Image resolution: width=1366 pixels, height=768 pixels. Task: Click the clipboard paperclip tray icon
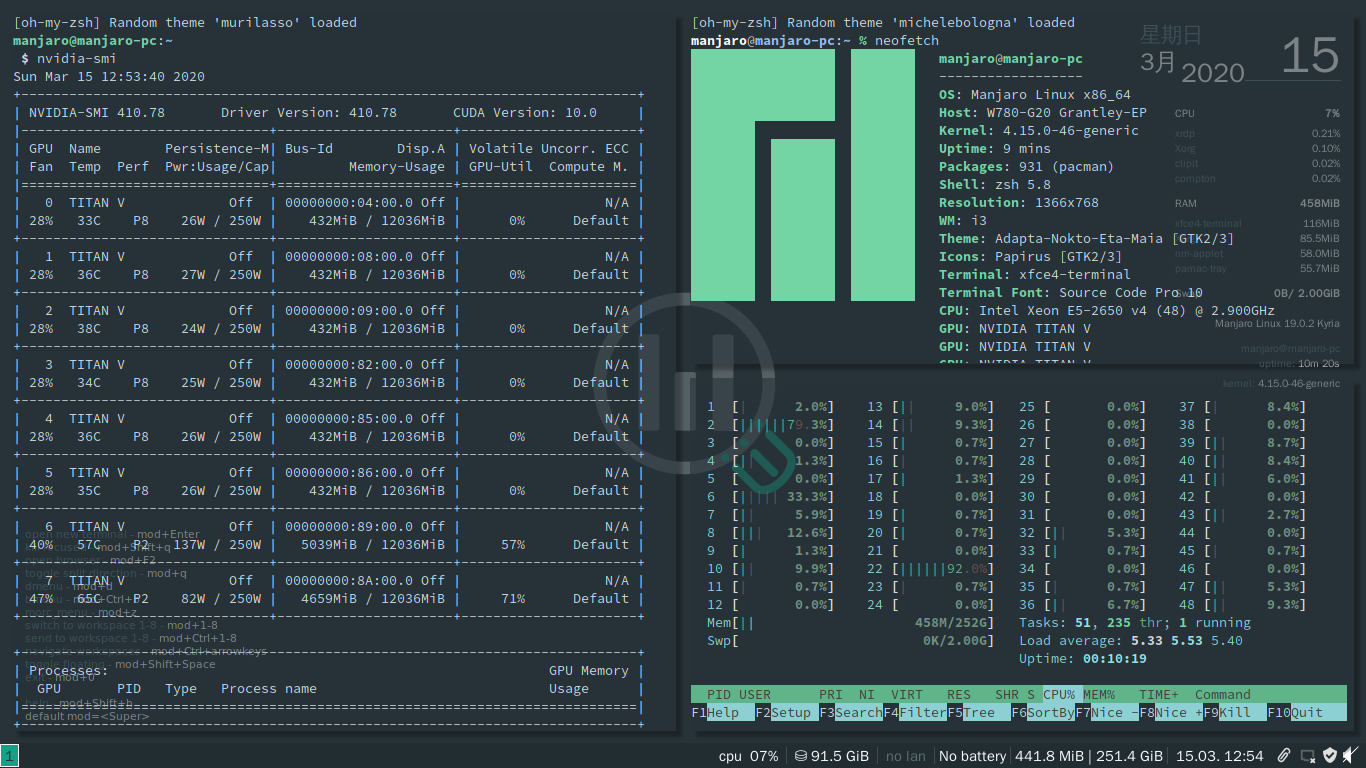[1285, 756]
